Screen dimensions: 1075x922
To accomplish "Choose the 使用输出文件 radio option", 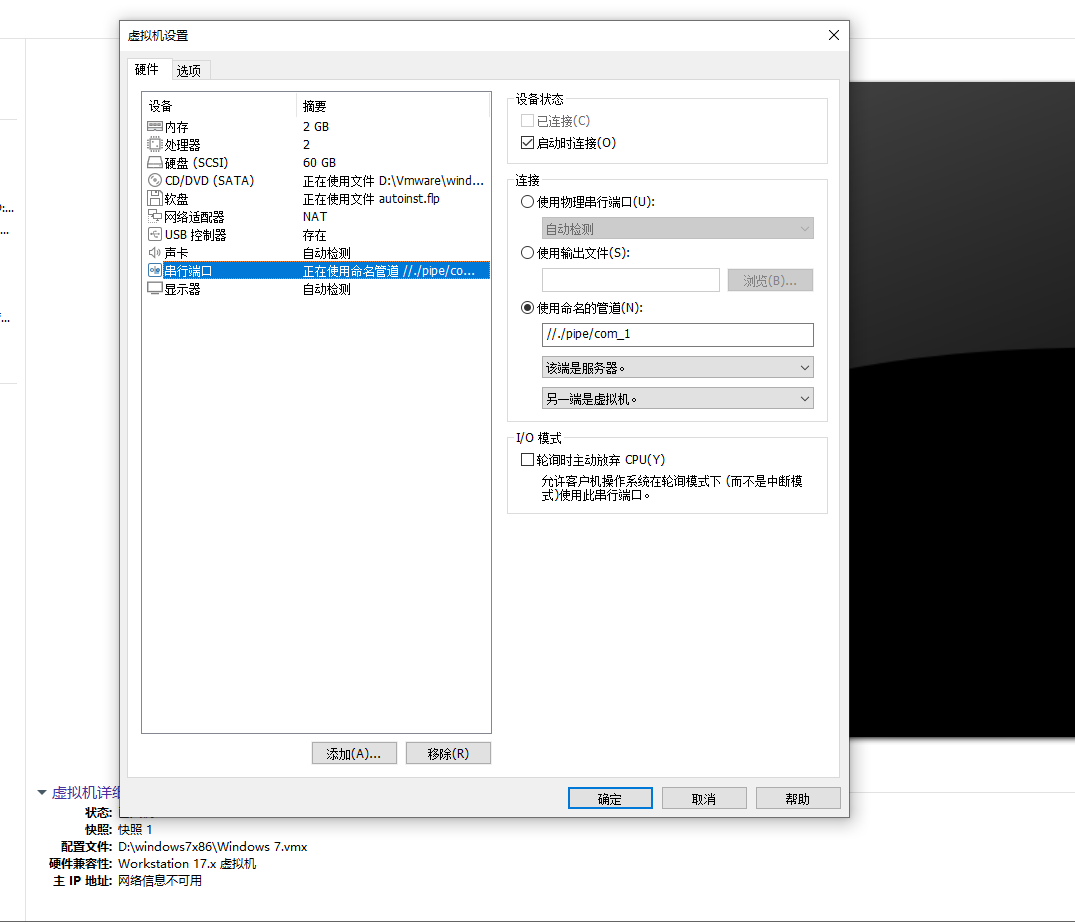I will coord(527,253).
